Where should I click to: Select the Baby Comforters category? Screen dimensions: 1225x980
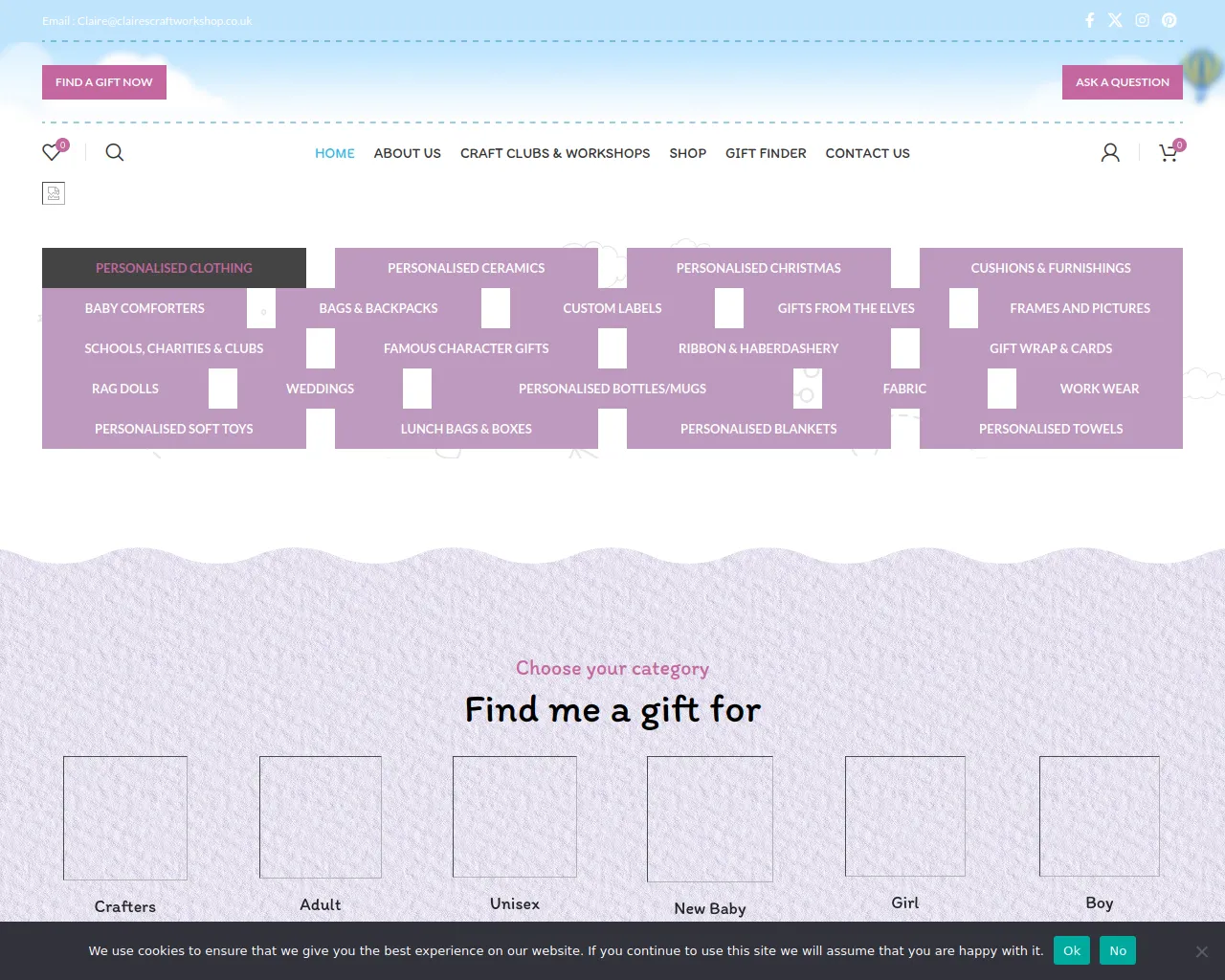click(x=145, y=308)
